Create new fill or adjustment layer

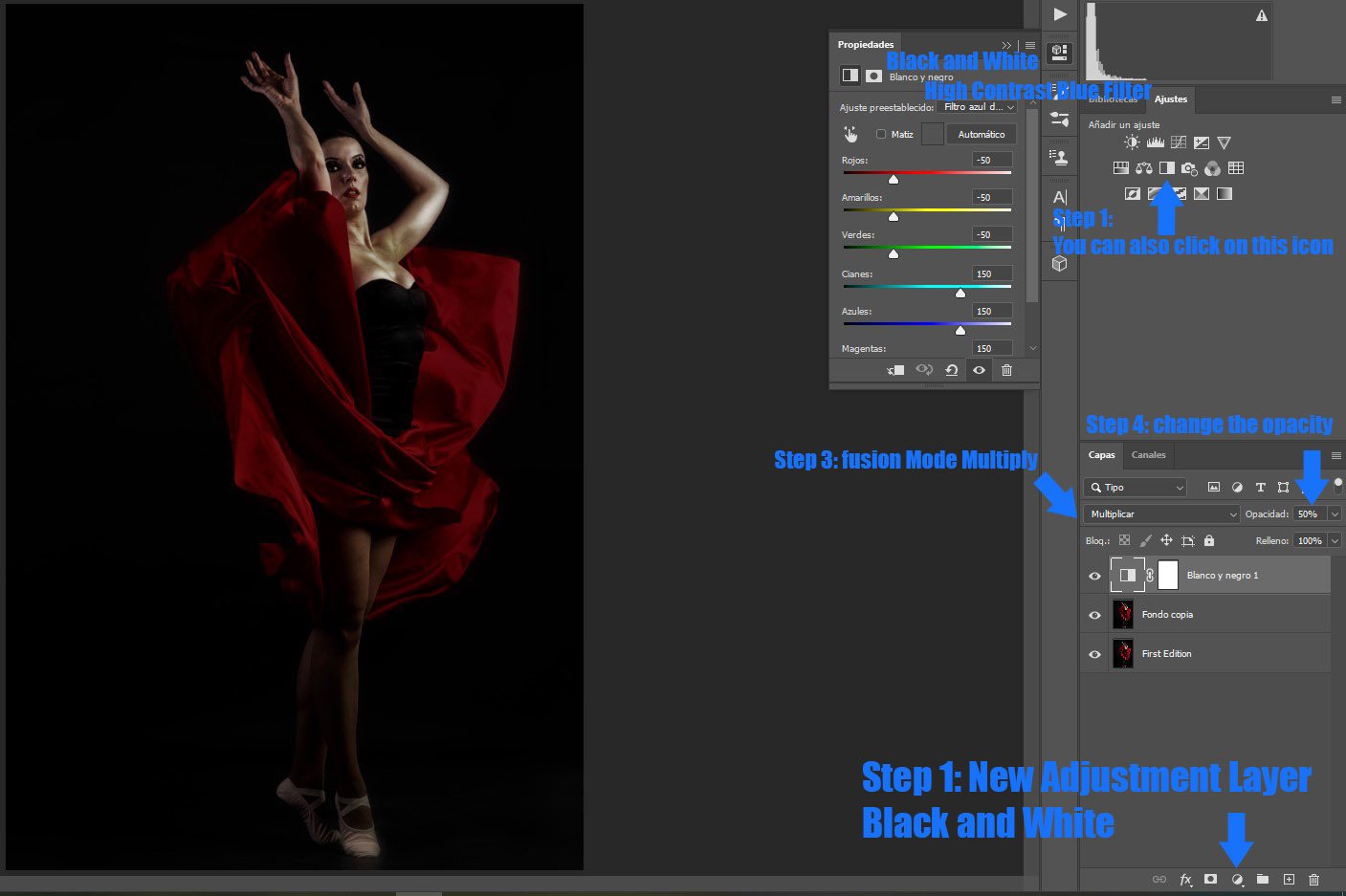click(x=1237, y=879)
